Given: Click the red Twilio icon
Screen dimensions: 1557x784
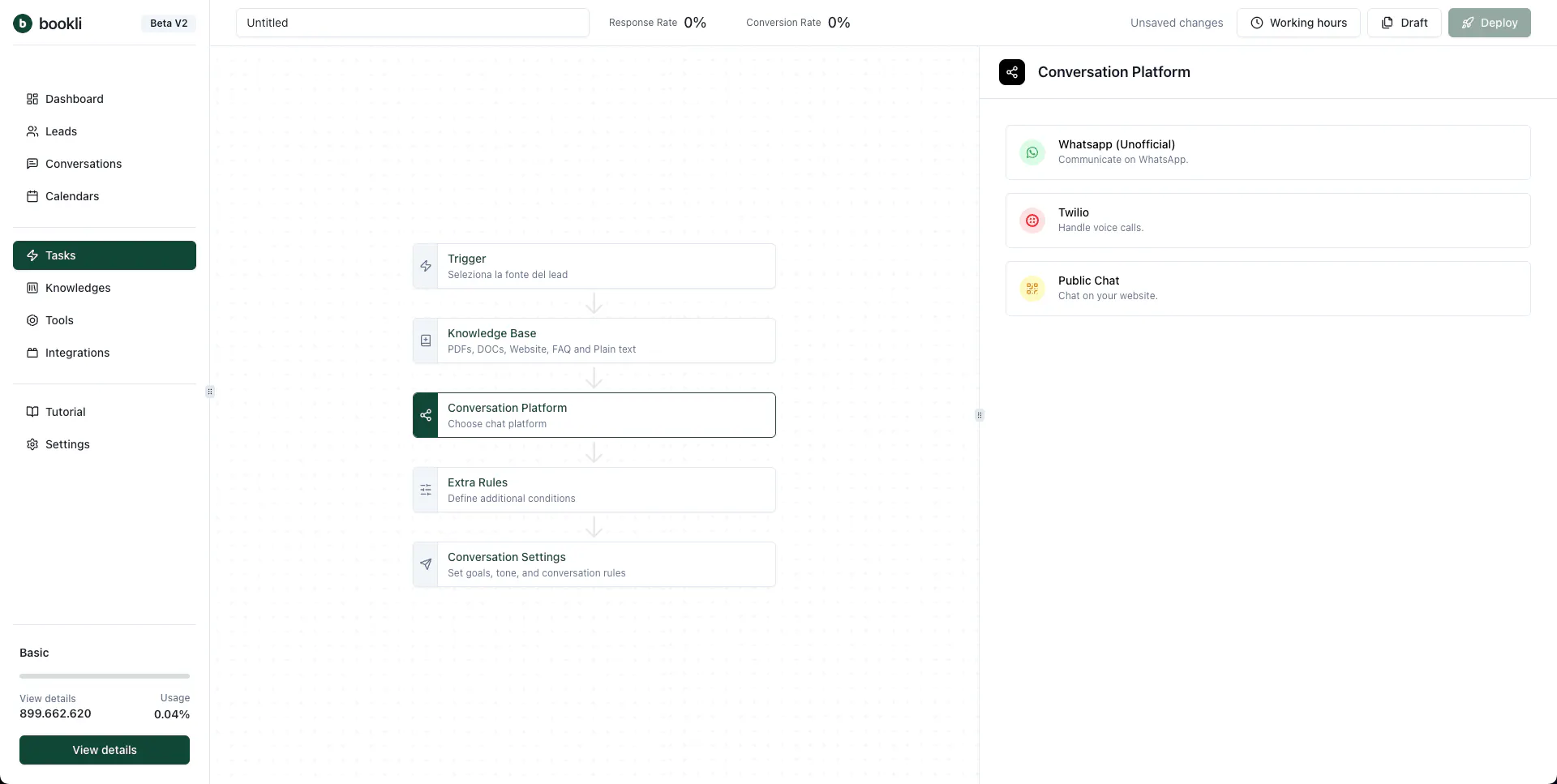Looking at the screenshot, I should point(1032,221).
